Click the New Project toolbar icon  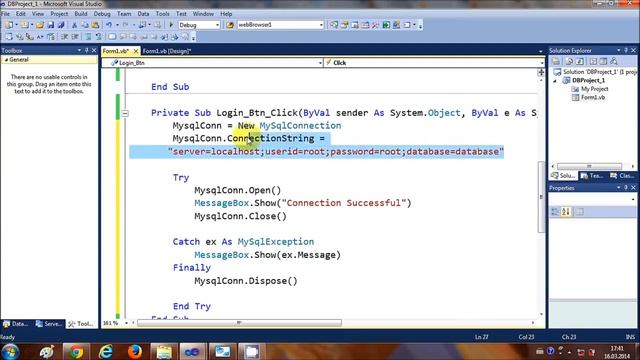[9, 25]
